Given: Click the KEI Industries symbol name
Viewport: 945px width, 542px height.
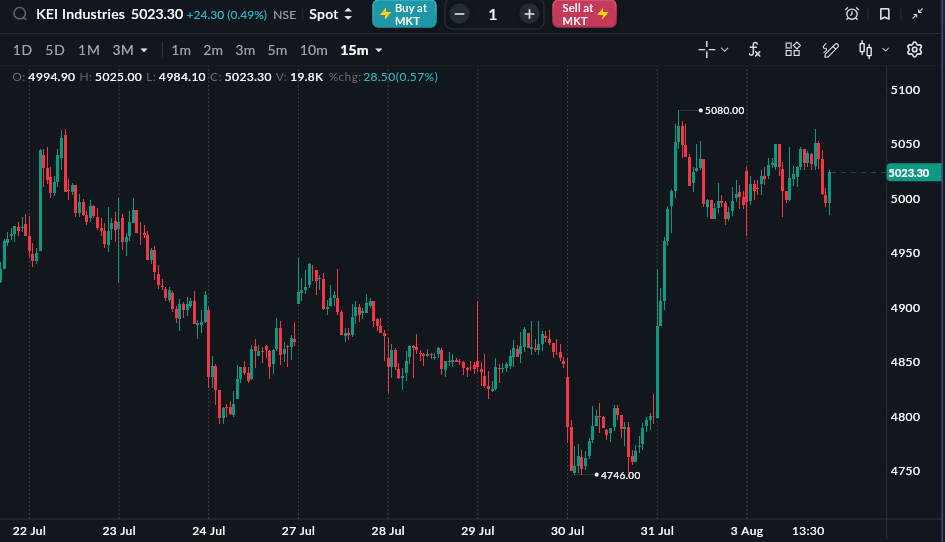Looking at the screenshot, I should pos(80,14).
